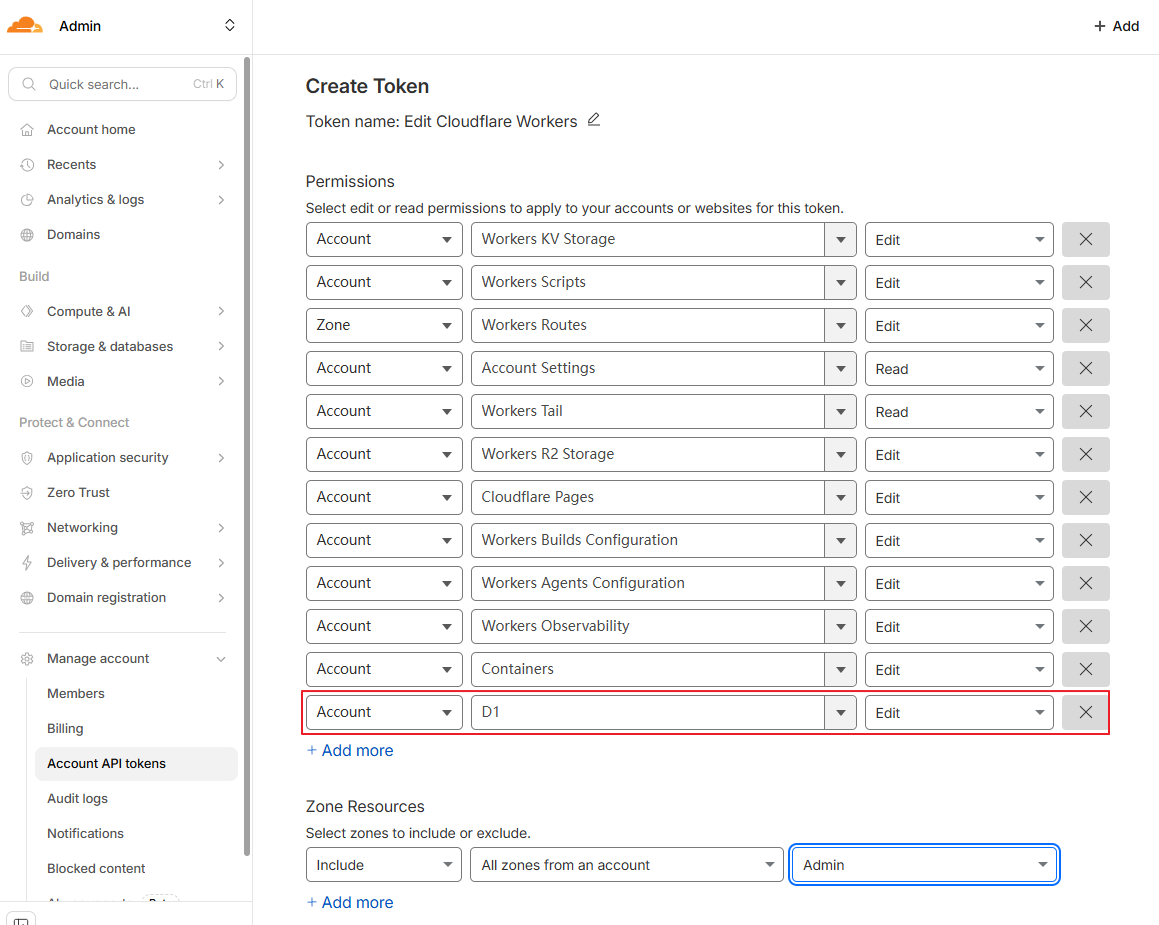The image size is (1159, 925).
Task: Open the Admin account switcher
Action: pyautogui.click(x=229, y=26)
